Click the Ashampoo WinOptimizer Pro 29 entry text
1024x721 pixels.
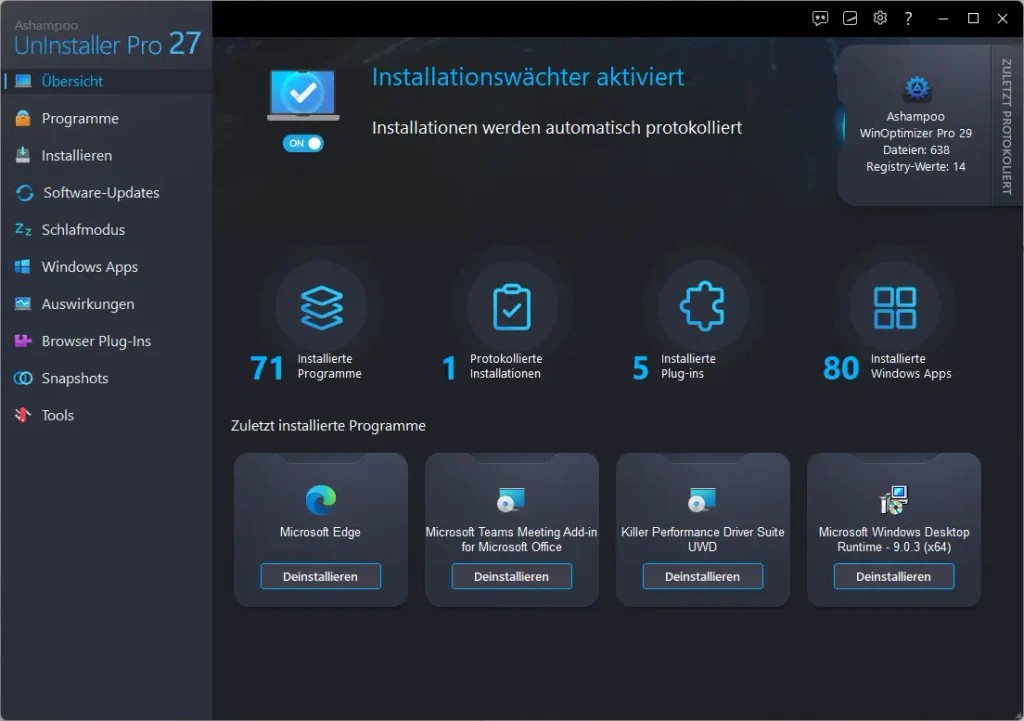point(916,125)
